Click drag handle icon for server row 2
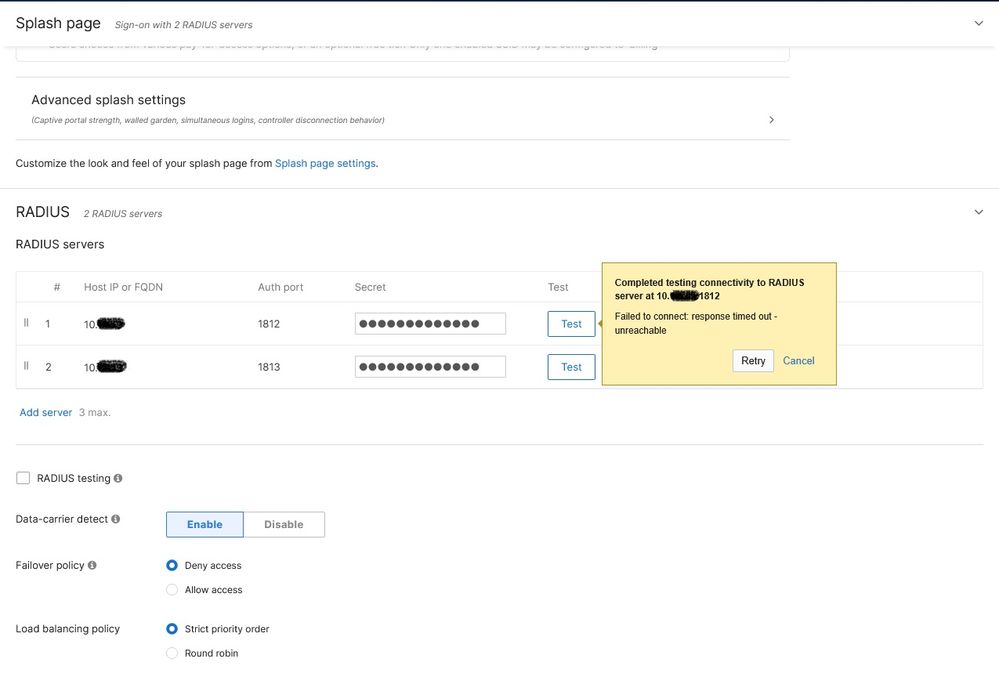 [x=27, y=366]
